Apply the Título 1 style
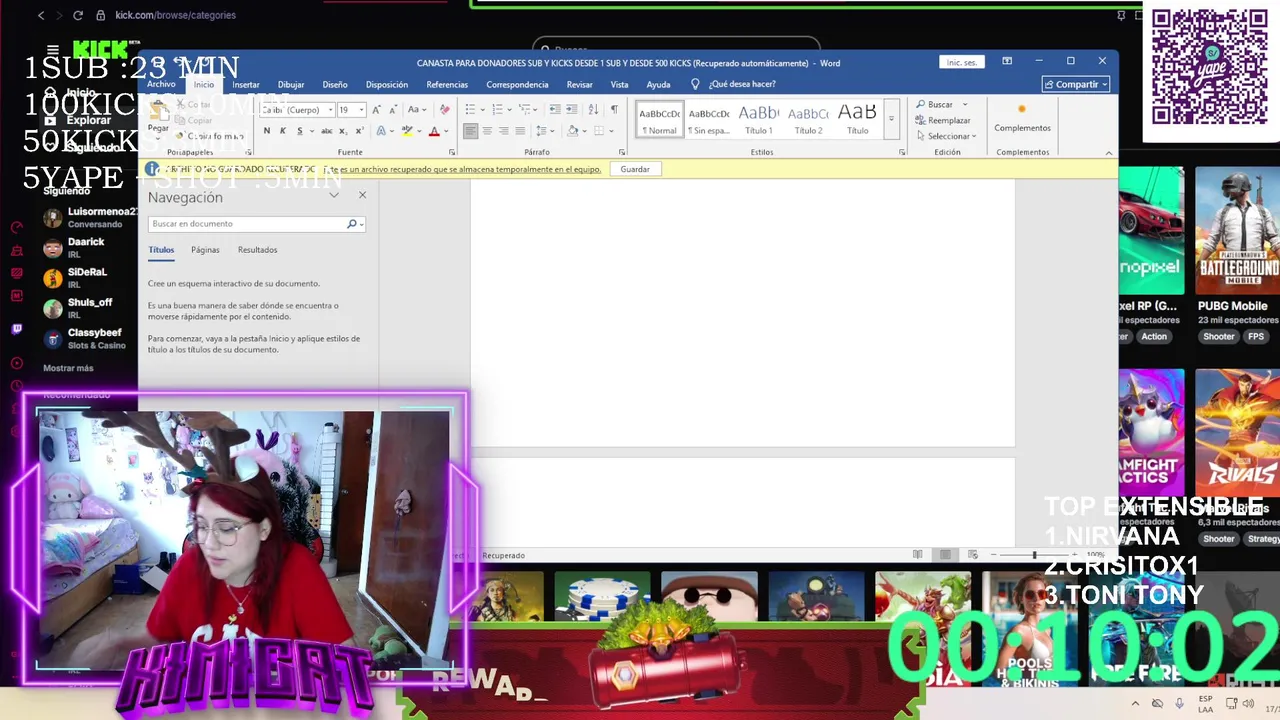 tap(758, 119)
